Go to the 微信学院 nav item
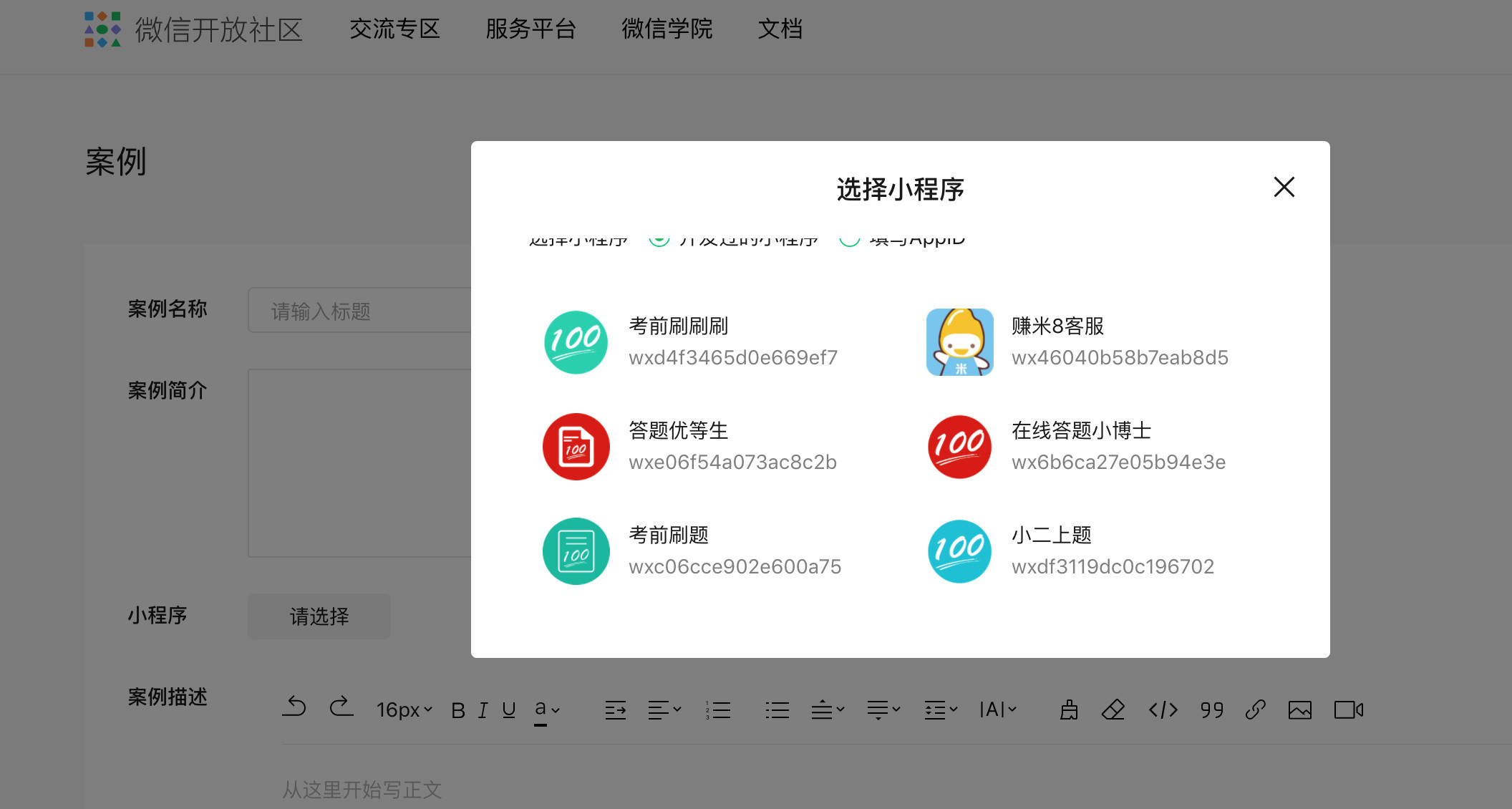Image resolution: width=1512 pixels, height=809 pixels. pos(667,29)
